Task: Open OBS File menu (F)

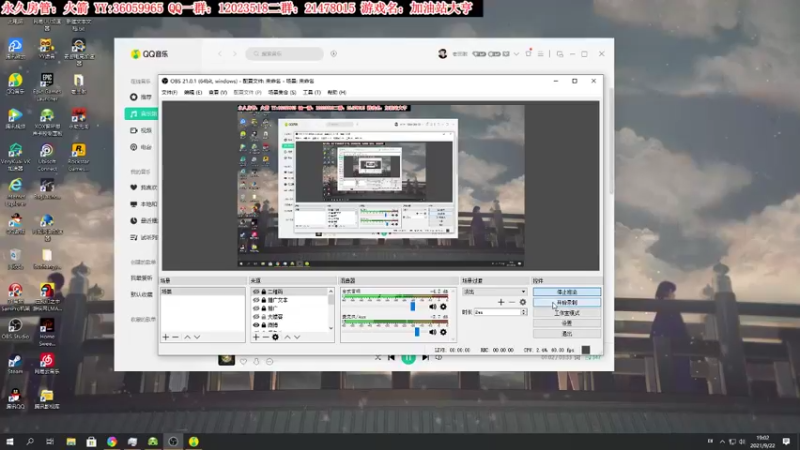Action: [x=169, y=92]
